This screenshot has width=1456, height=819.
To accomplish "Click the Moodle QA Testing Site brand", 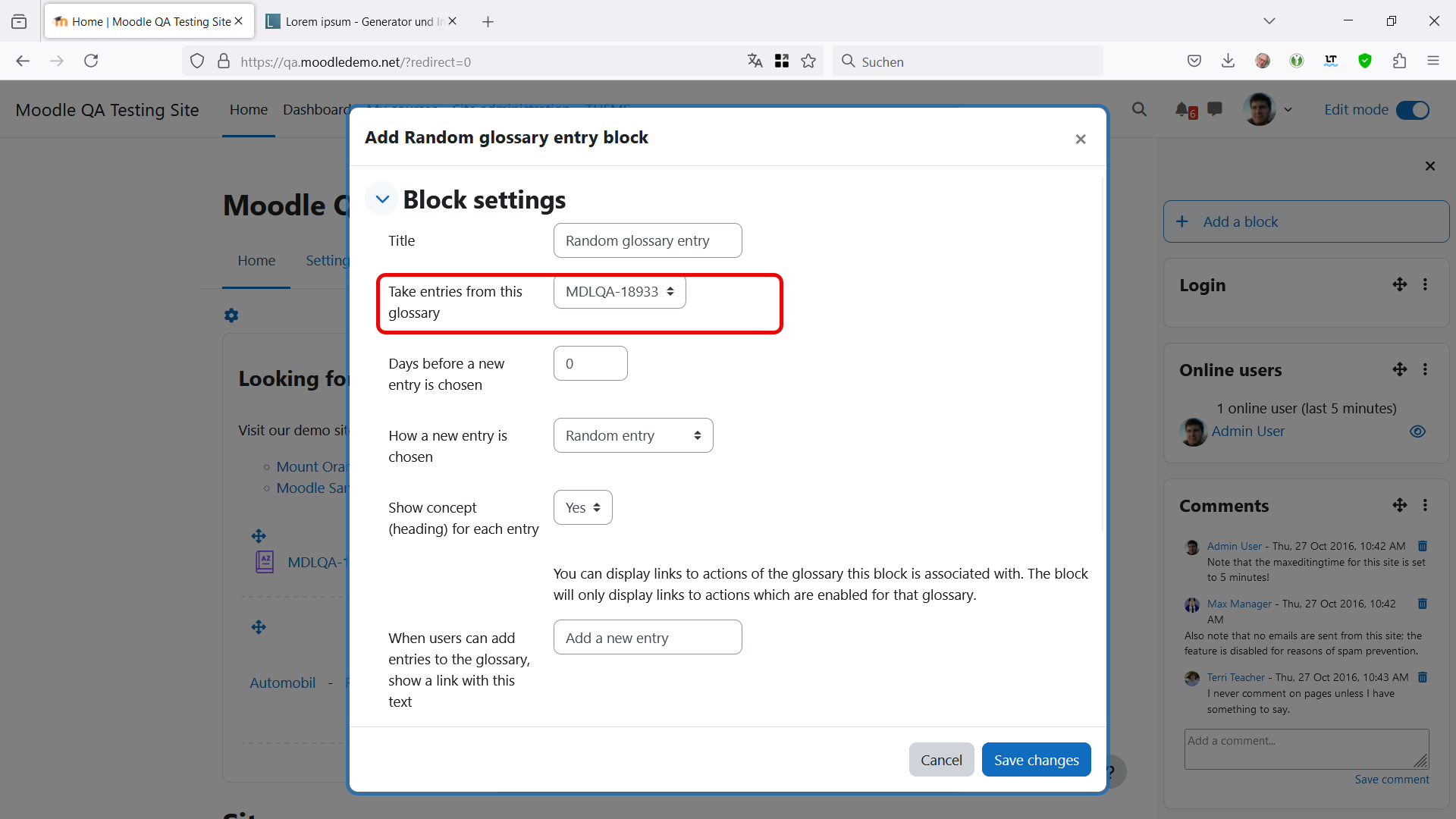I will 107,110.
